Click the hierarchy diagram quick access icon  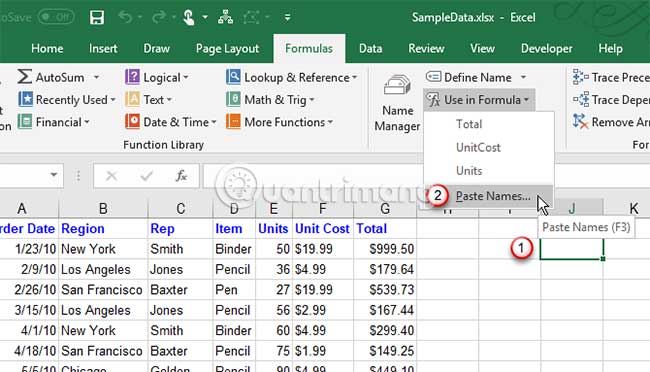(x=225, y=17)
